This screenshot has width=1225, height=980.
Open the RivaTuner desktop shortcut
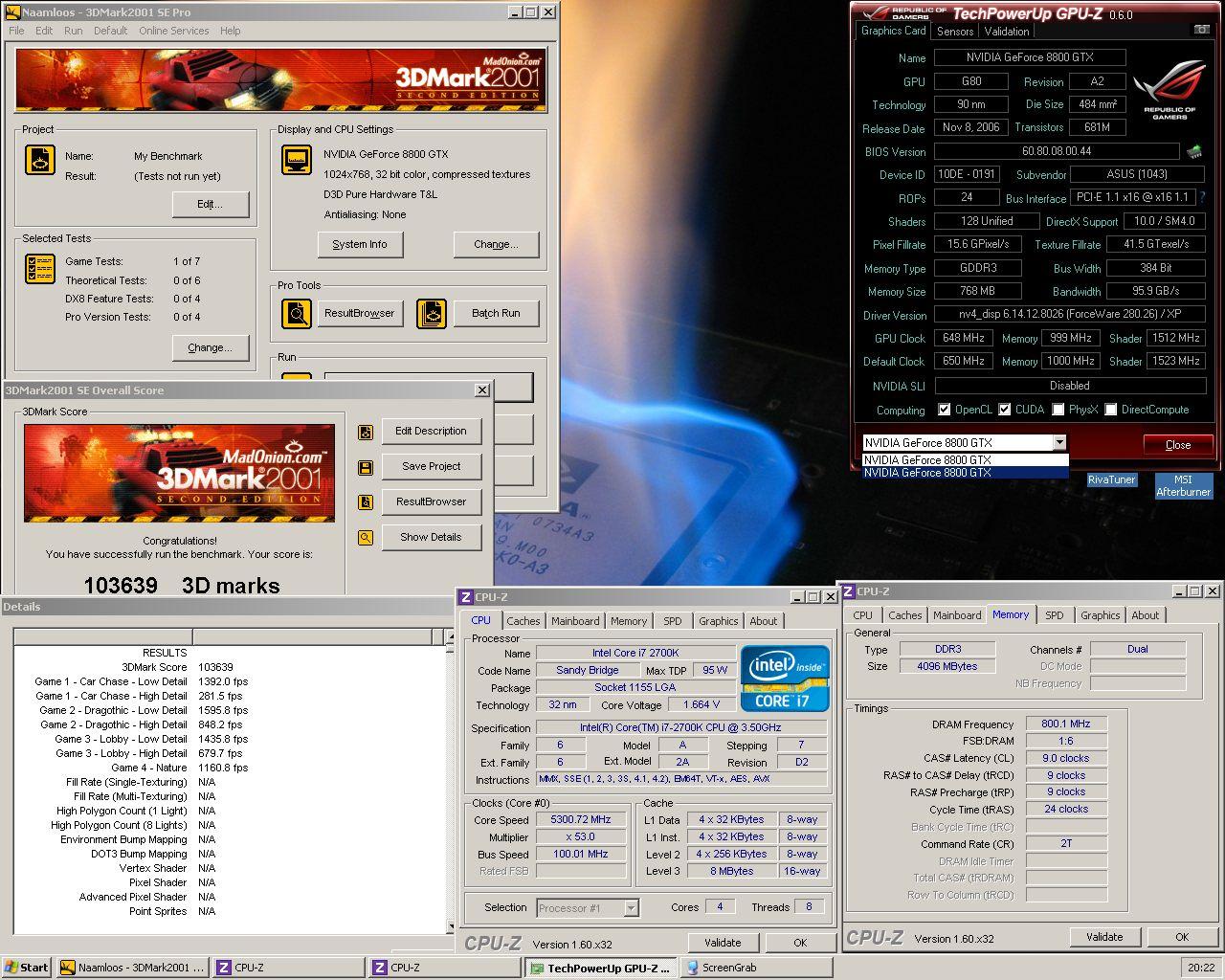click(1111, 480)
